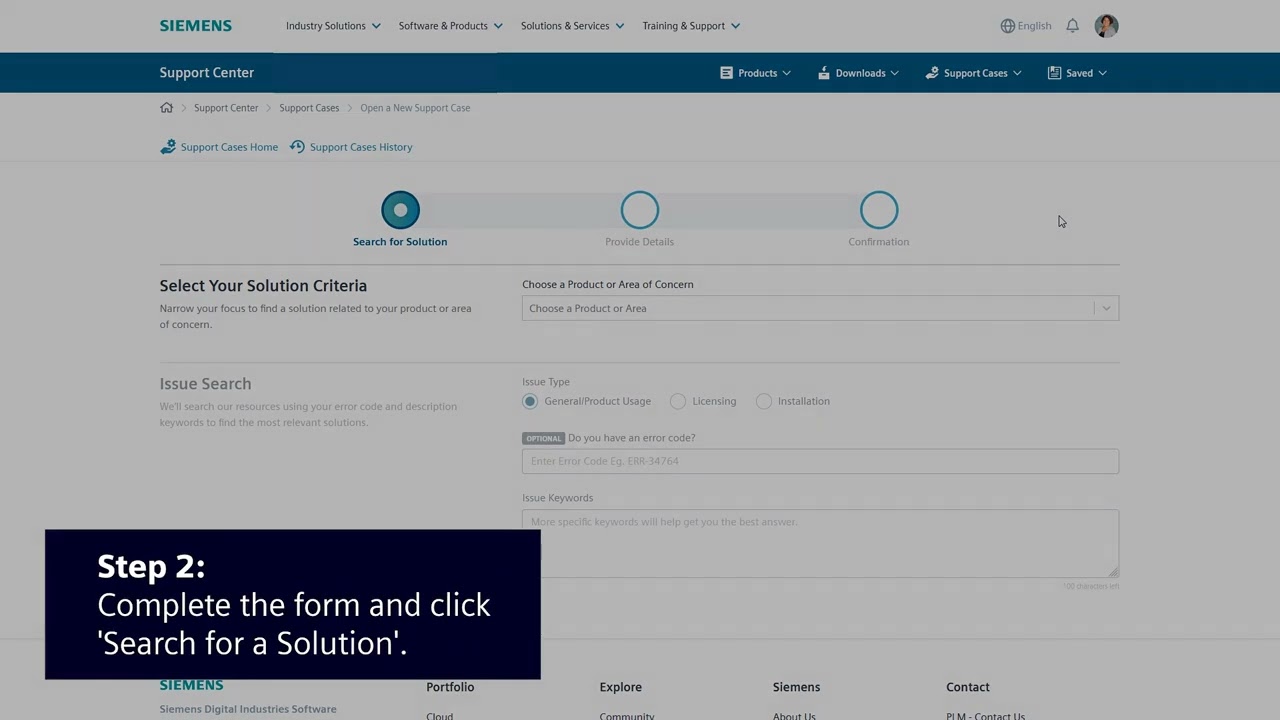Screen dimensions: 1280x720
Task: Click the Support Cases History clock icon
Action: (x=297, y=147)
